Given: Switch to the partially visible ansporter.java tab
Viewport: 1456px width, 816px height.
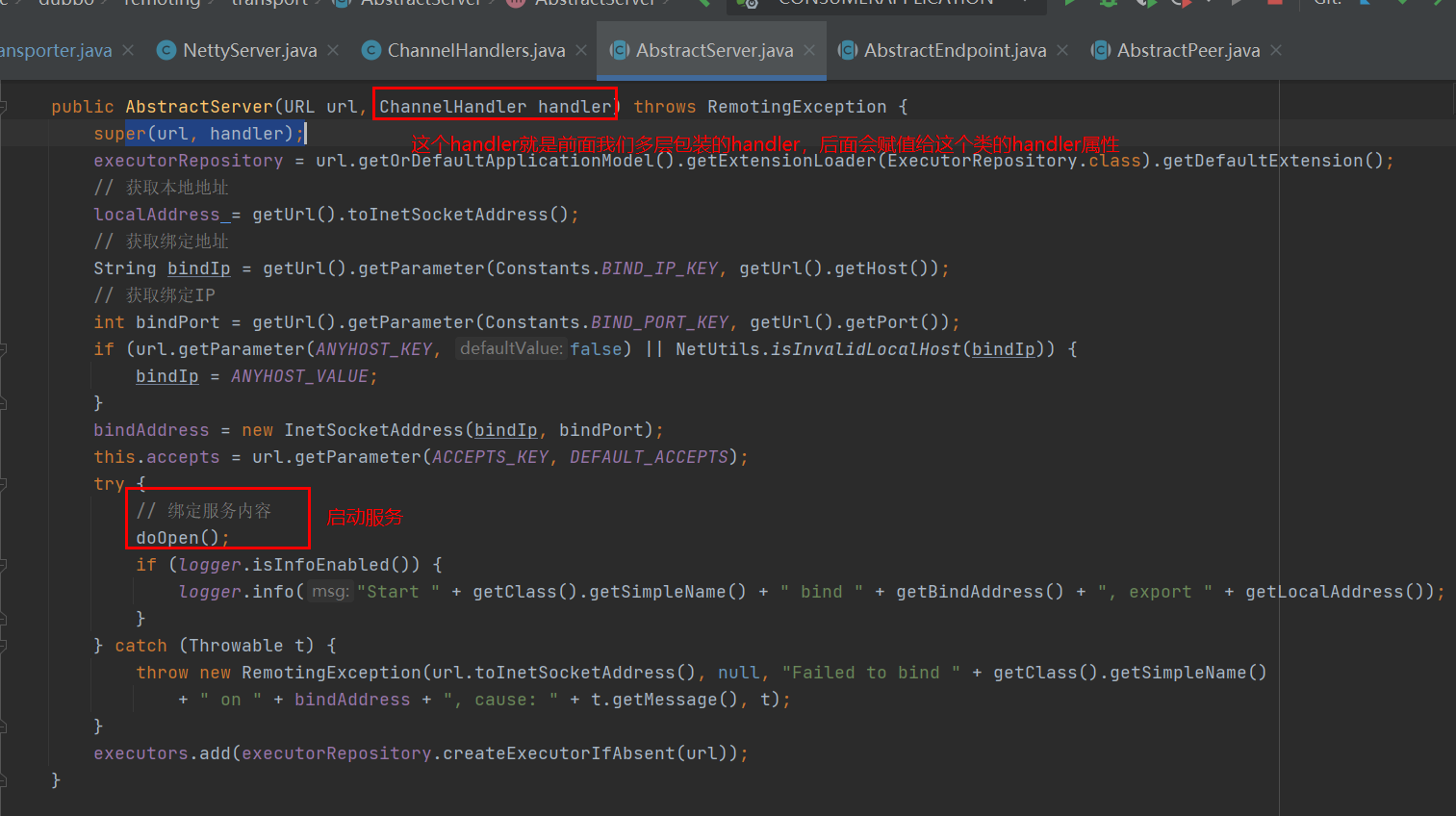Looking at the screenshot, I should tap(56, 50).
